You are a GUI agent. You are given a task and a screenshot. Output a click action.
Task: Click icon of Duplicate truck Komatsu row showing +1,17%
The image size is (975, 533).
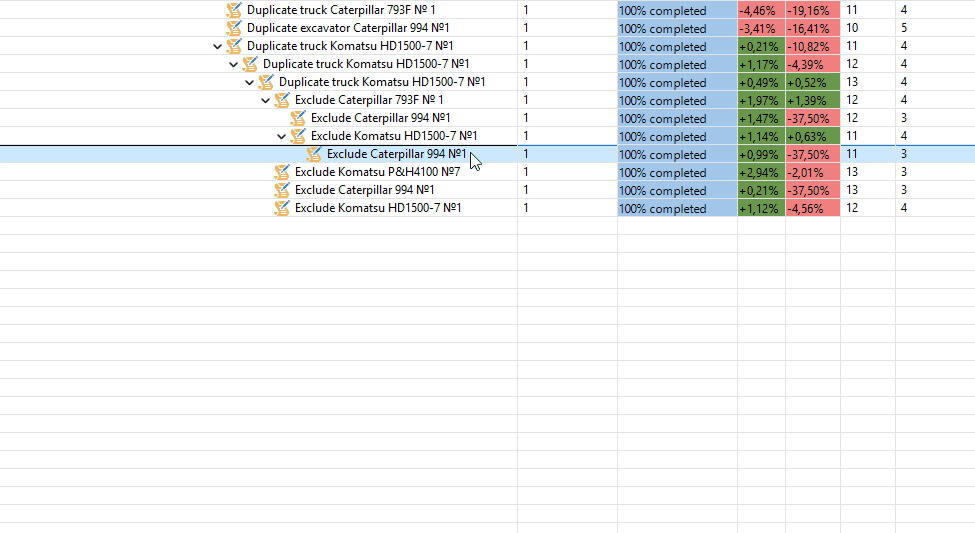[x=250, y=64]
